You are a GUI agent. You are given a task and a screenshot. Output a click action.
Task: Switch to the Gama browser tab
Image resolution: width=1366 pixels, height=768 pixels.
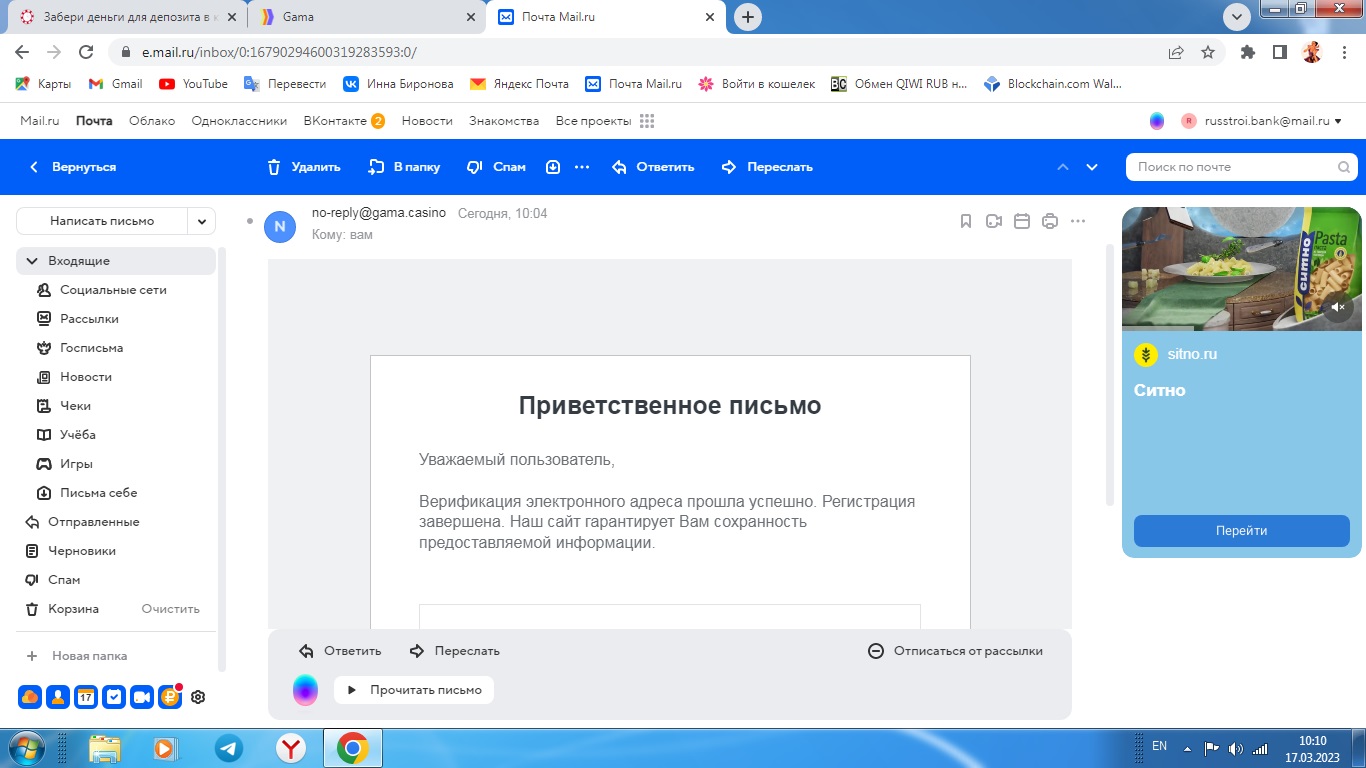pyautogui.click(x=365, y=17)
